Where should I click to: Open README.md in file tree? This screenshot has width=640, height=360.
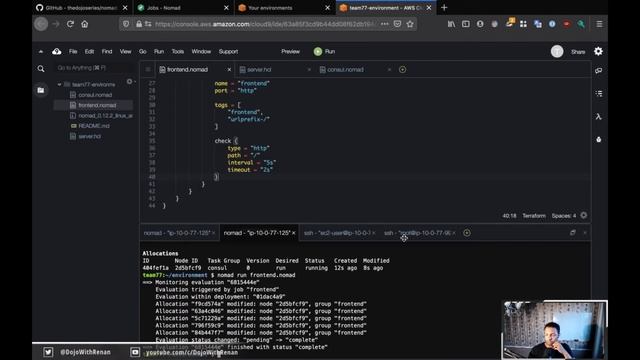(94, 126)
